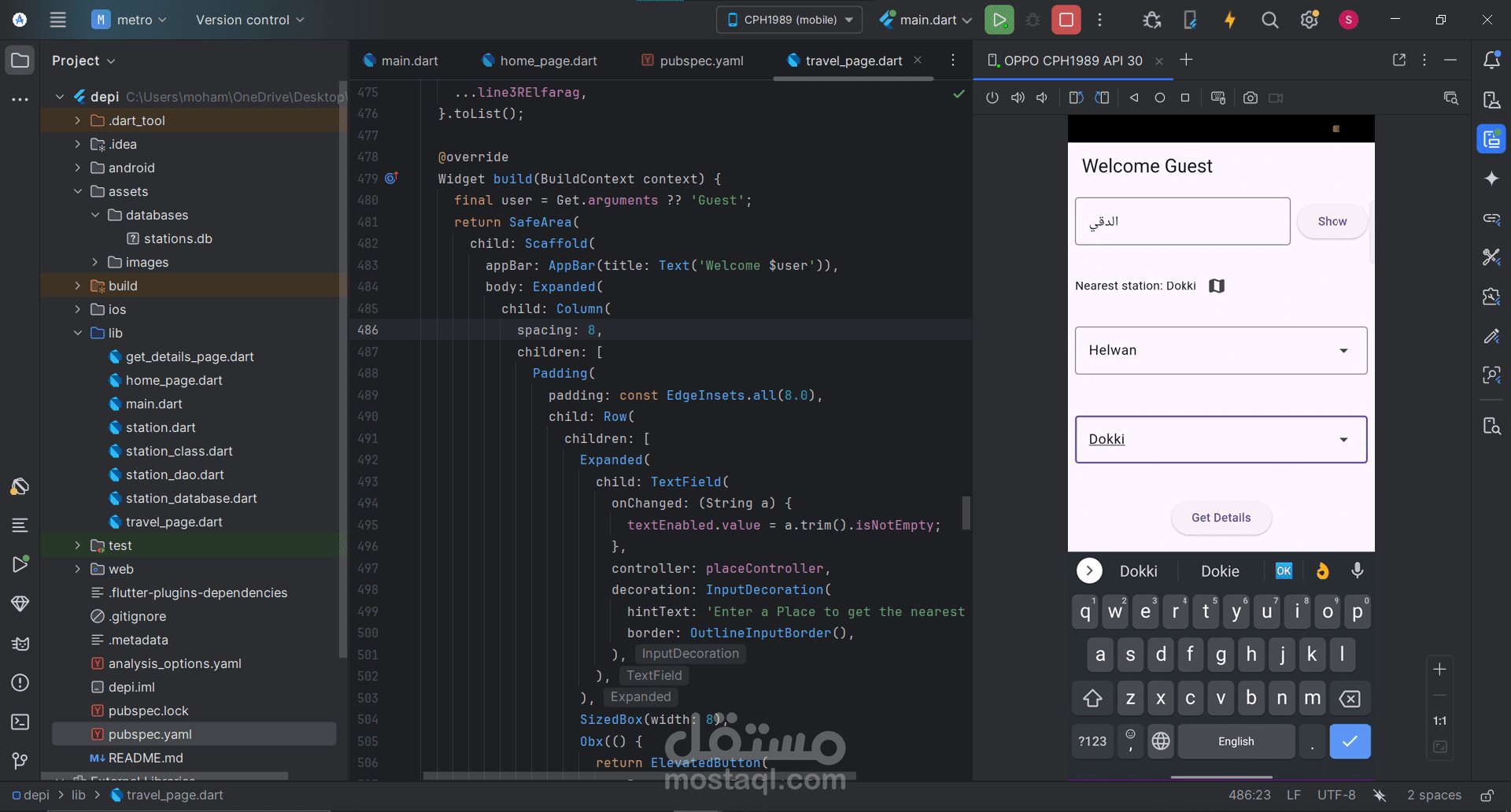Open the Project tool window folder icon
This screenshot has width=1511, height=812.
click(x=20, y=60)
